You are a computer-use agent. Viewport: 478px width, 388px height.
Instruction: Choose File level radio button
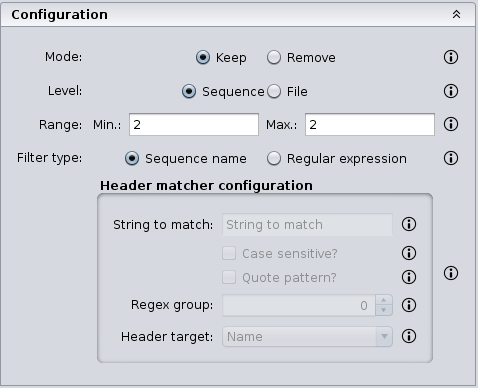coord(274,91)
